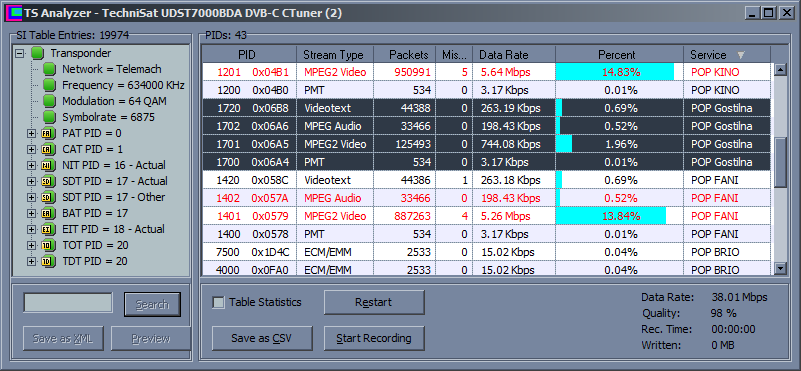
Task: Enable the Table Statistics checkbox
Action: coord(218,303)
